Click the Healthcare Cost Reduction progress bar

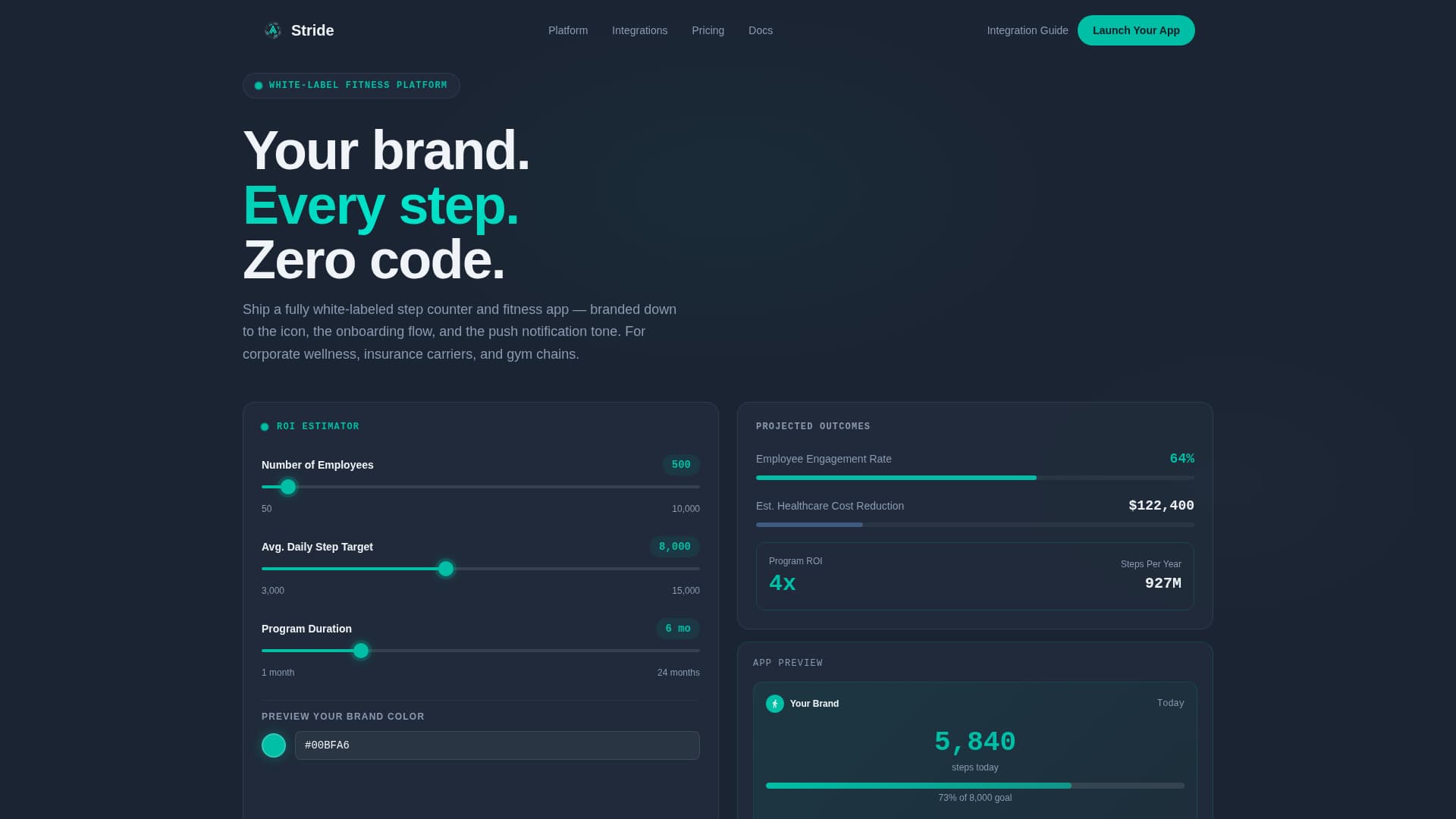click(x=974, y=525)
